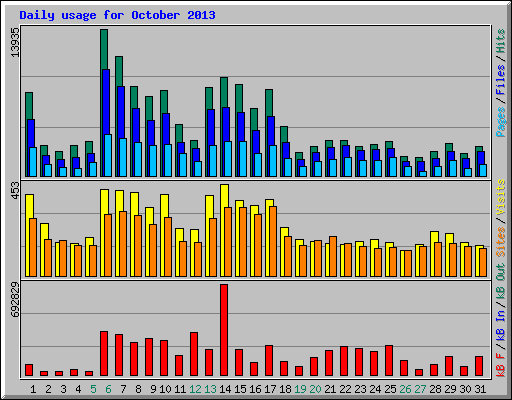Click day 10 on the x-axis
The height and width of the screenshot is (400, 512).
click(165, 389)
